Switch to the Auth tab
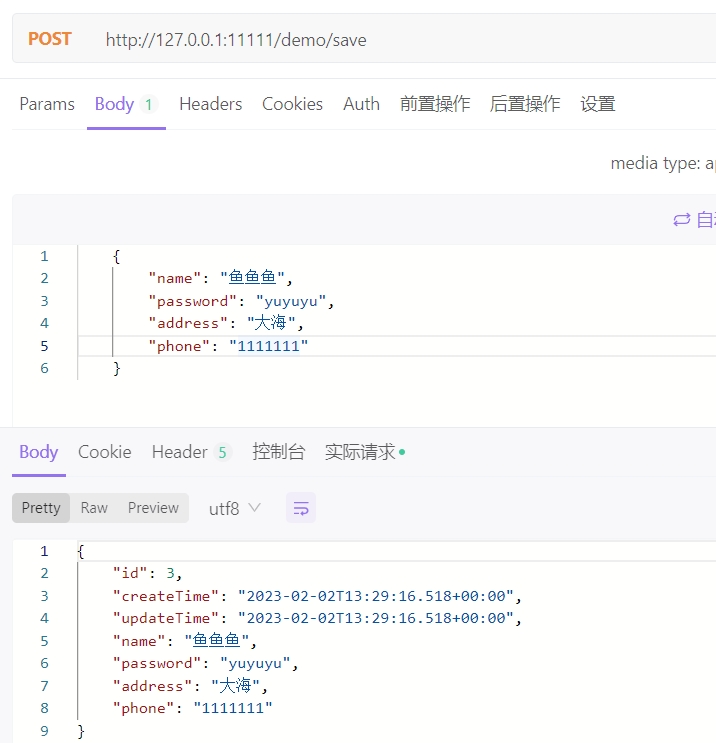Viewport: 716px width, 743px height. click(361, 104)
